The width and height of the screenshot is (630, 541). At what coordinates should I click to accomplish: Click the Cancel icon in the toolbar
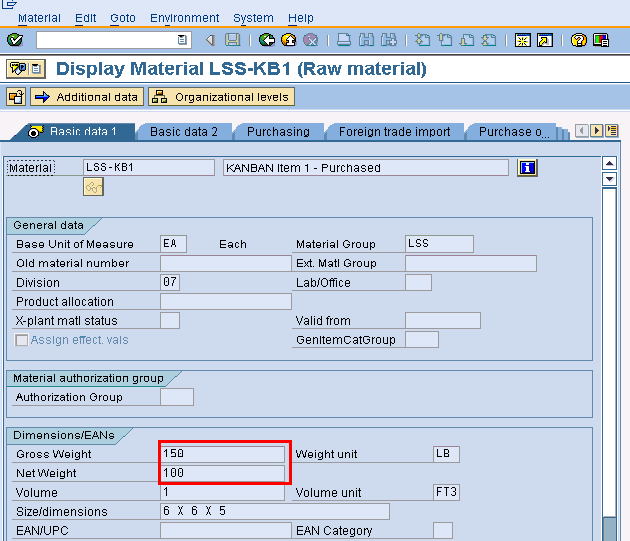[x=311, y=40]
